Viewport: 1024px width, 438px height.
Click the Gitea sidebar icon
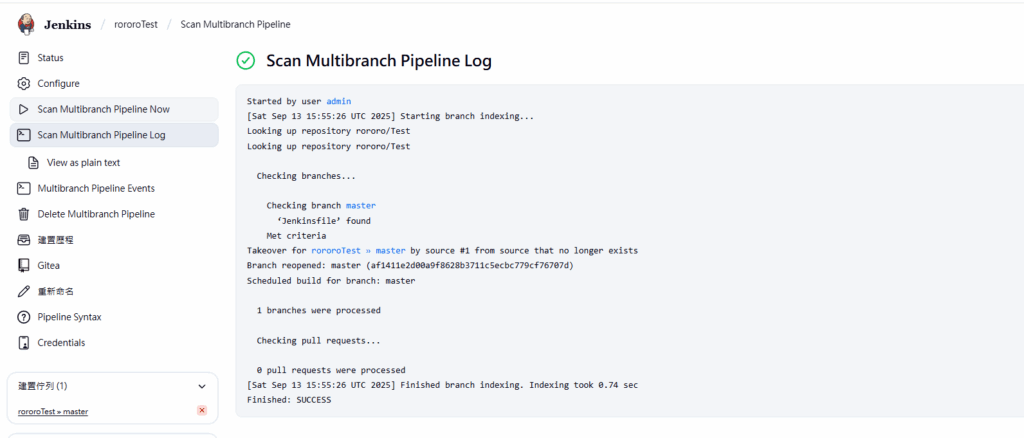click(x=24, y=266)
